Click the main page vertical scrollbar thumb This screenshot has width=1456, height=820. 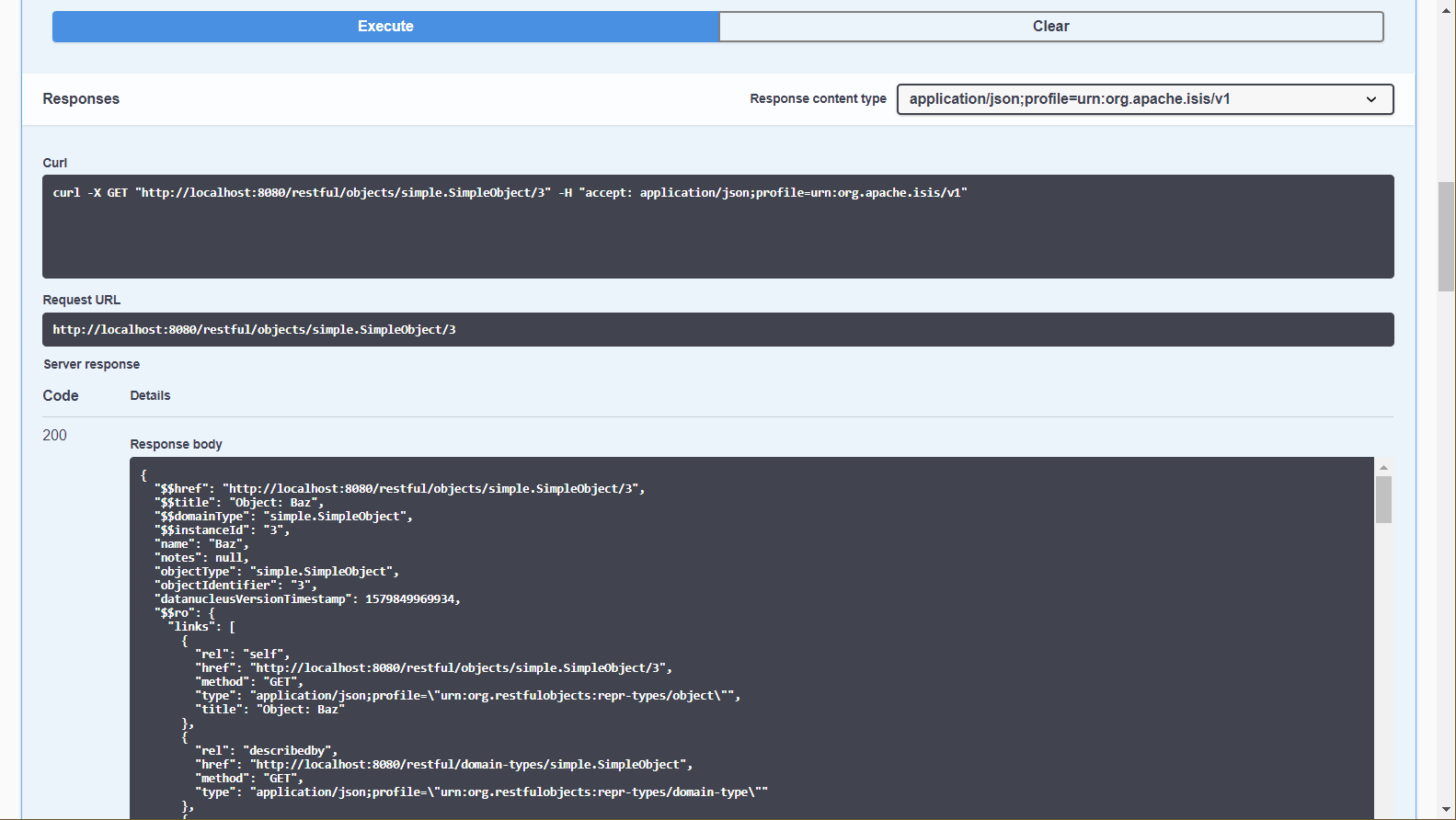pos(1447,236)
